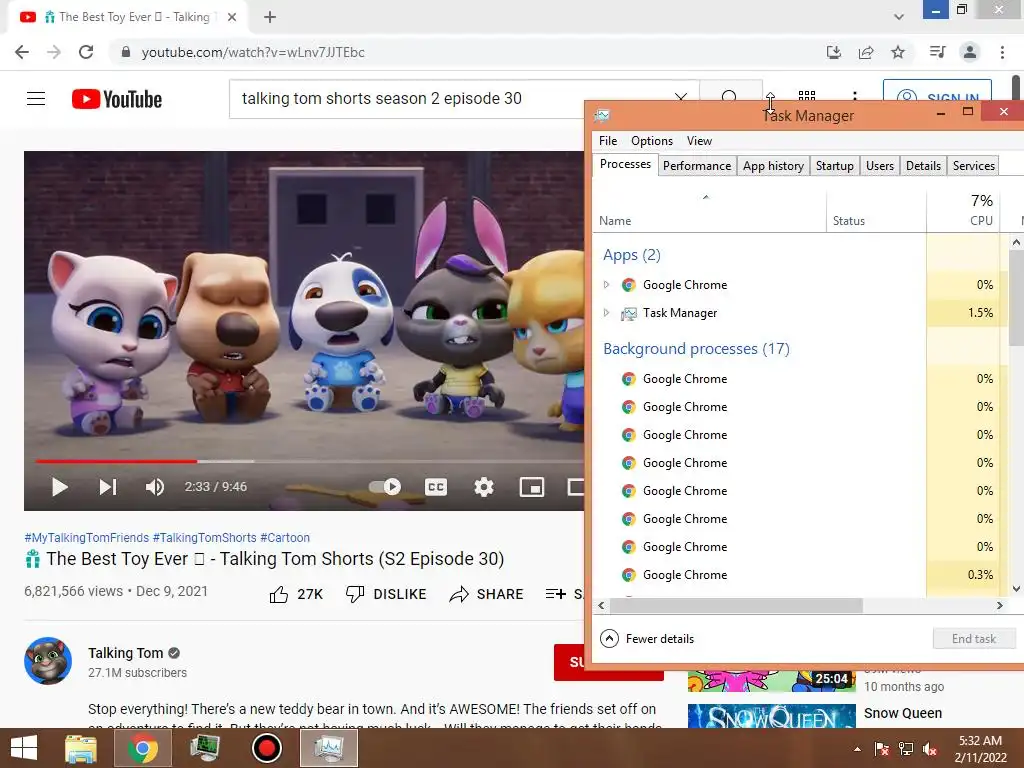
Task: Open YouTube apps grid icon
Action: tap(807, 97)
